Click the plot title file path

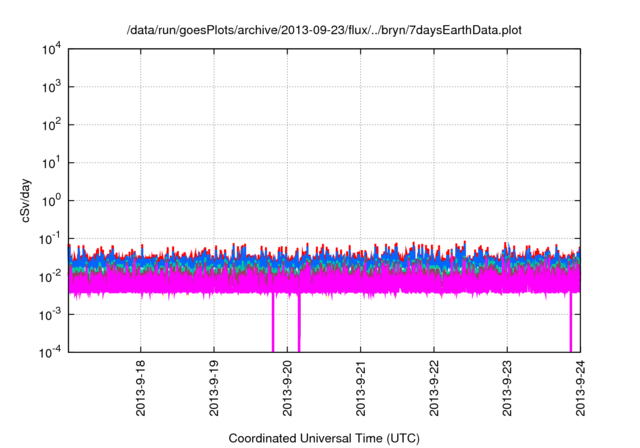click(324, 30)
